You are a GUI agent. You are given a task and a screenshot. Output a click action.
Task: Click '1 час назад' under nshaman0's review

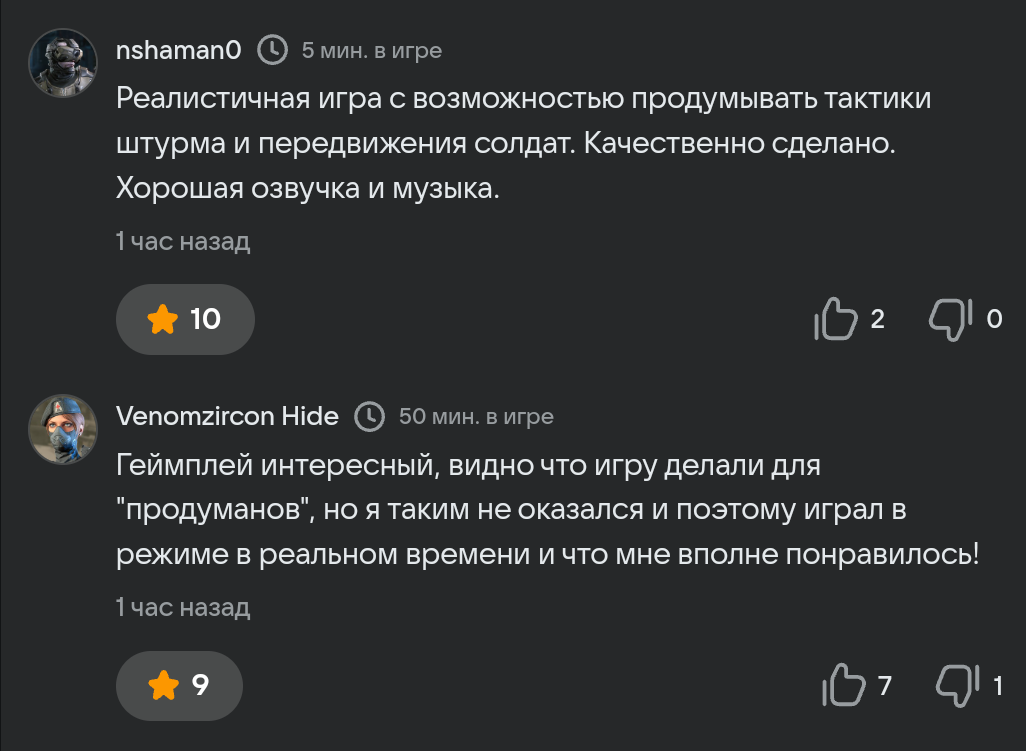(182, 241)
